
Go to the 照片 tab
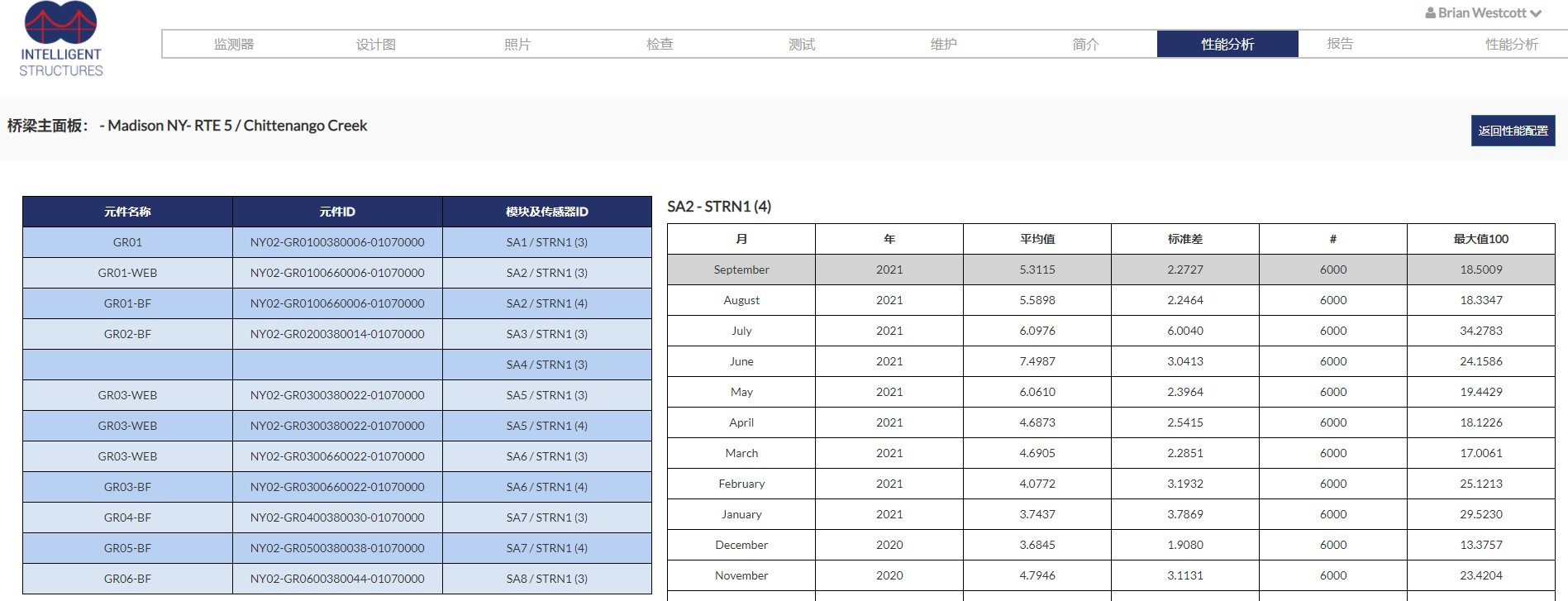[x=517, y=45]
